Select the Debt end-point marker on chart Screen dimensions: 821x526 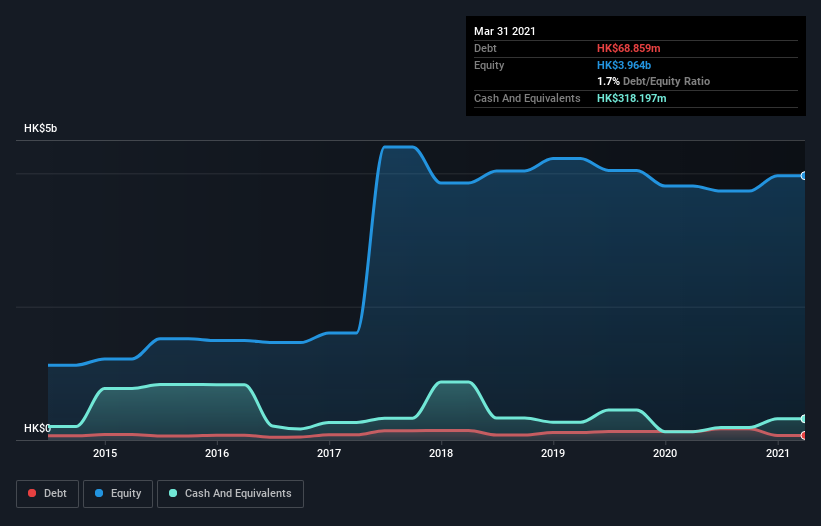pos(803,435)
